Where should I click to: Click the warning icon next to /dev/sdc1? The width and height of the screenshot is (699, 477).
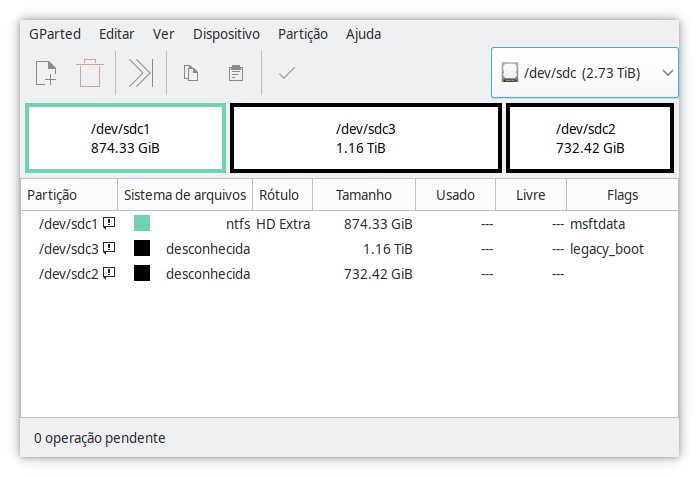coord(109,223)
